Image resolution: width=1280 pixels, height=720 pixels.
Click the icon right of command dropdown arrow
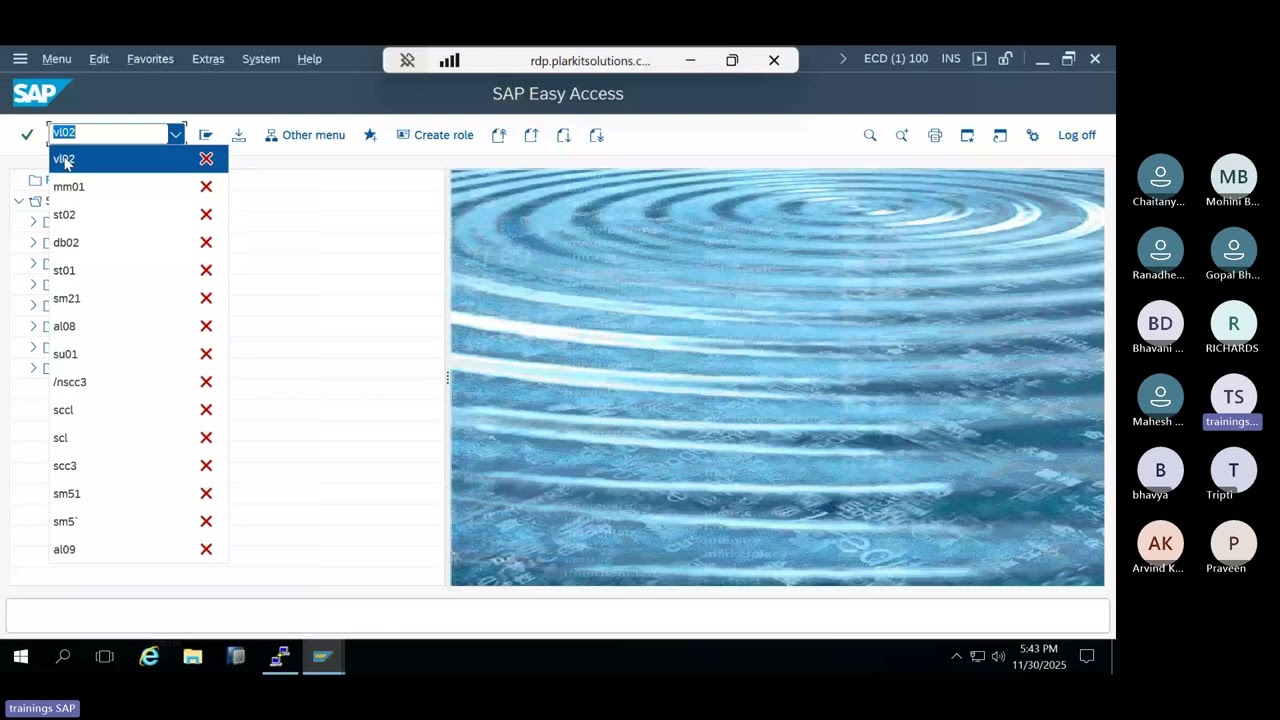pos(206,135)
